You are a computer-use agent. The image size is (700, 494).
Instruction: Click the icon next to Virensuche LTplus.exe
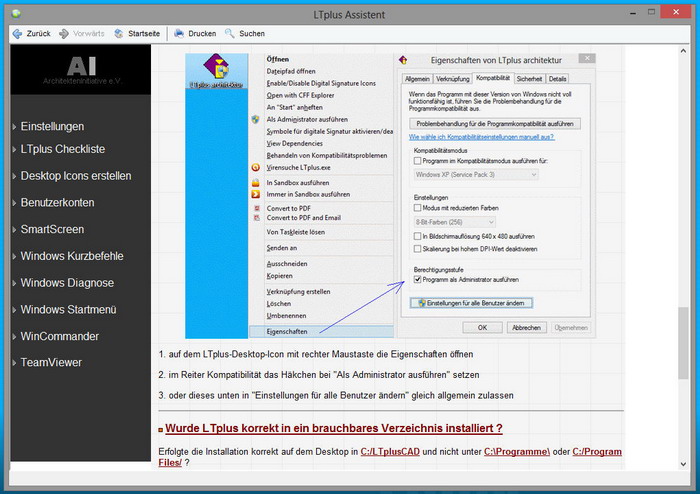pos(255,167)
